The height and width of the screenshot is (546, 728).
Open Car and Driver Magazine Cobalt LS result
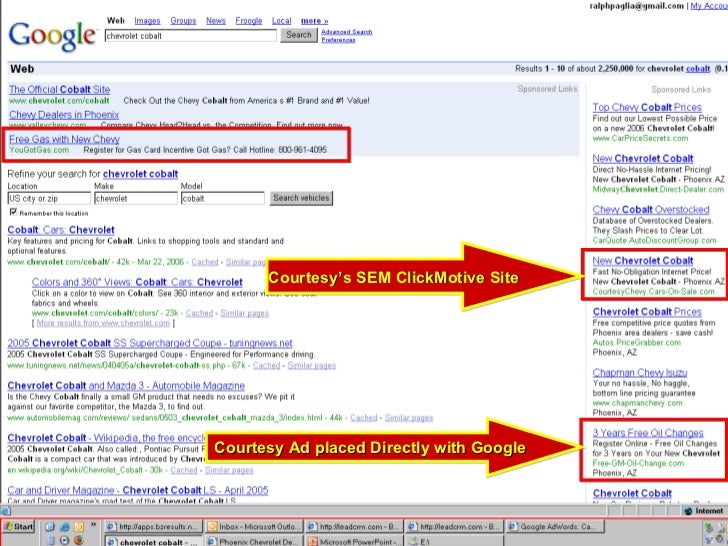coord(138,490)
